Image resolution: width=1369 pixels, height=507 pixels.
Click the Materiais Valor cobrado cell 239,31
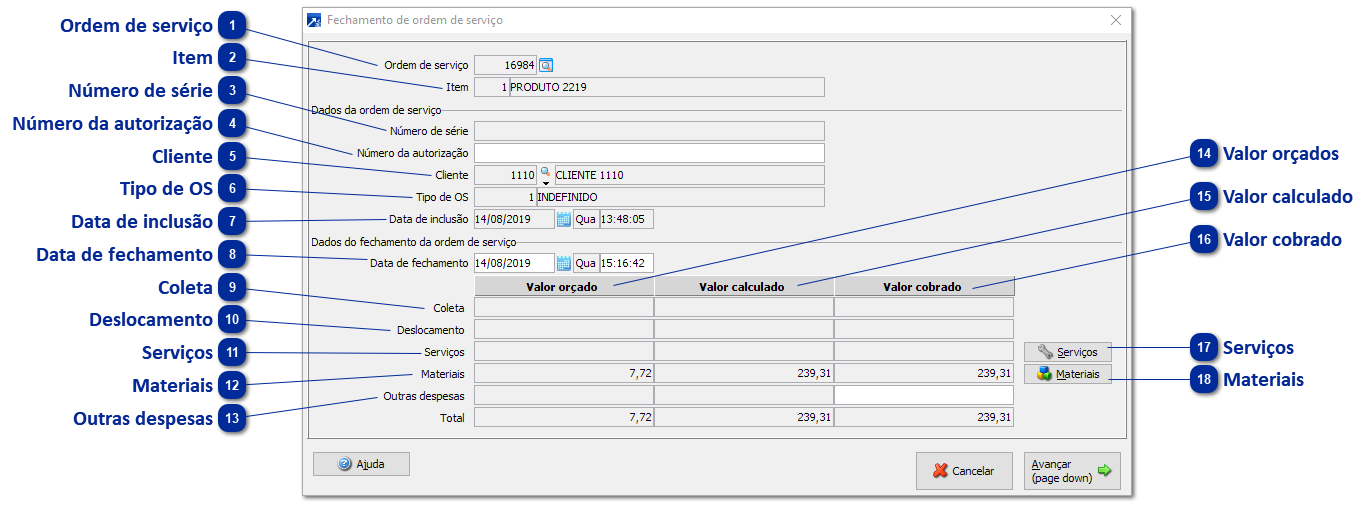(x=924, y=374)
